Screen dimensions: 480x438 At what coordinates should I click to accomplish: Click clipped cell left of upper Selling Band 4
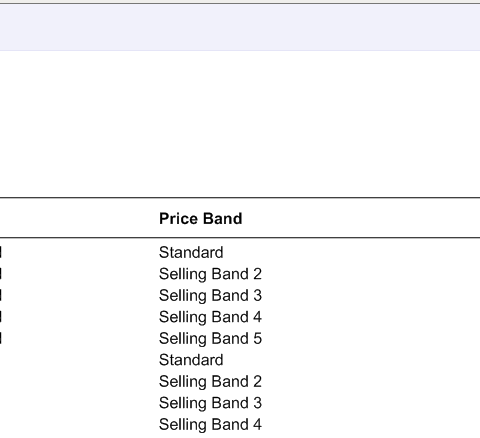click(1, 317)
